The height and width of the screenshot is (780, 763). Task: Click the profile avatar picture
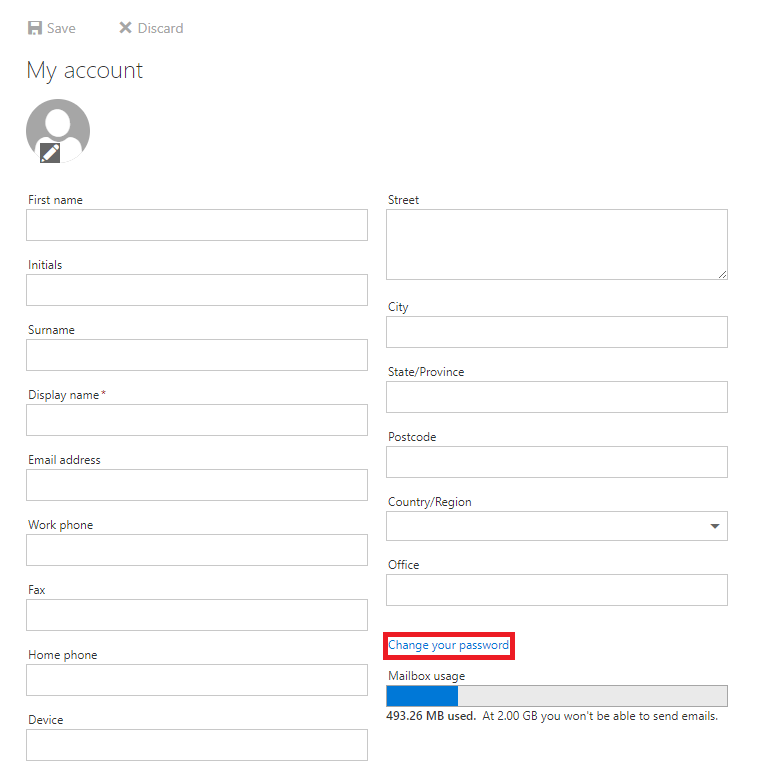click(58, 131)
